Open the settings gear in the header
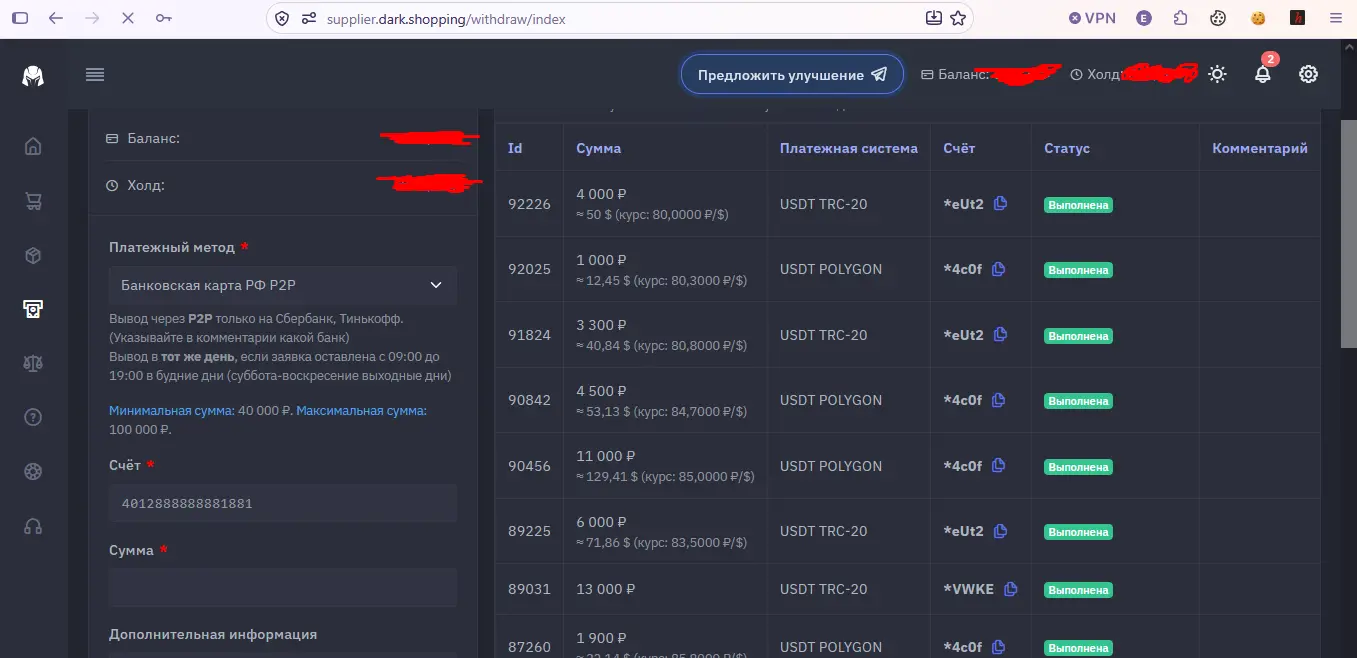 (x=1308, y=74)
